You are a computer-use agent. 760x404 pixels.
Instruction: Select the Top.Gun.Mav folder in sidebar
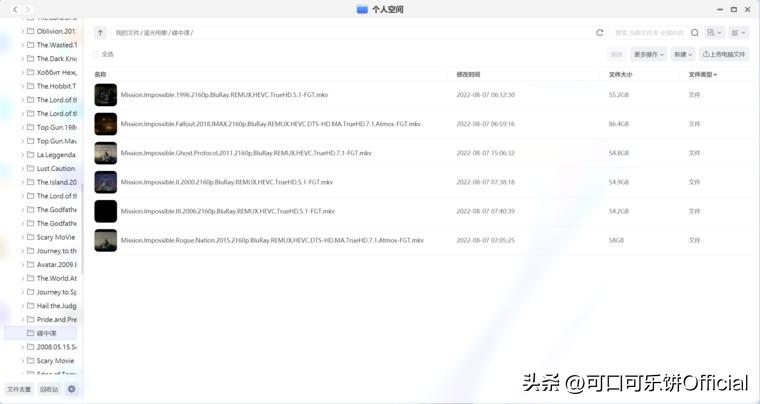click(x=56, y=141)
